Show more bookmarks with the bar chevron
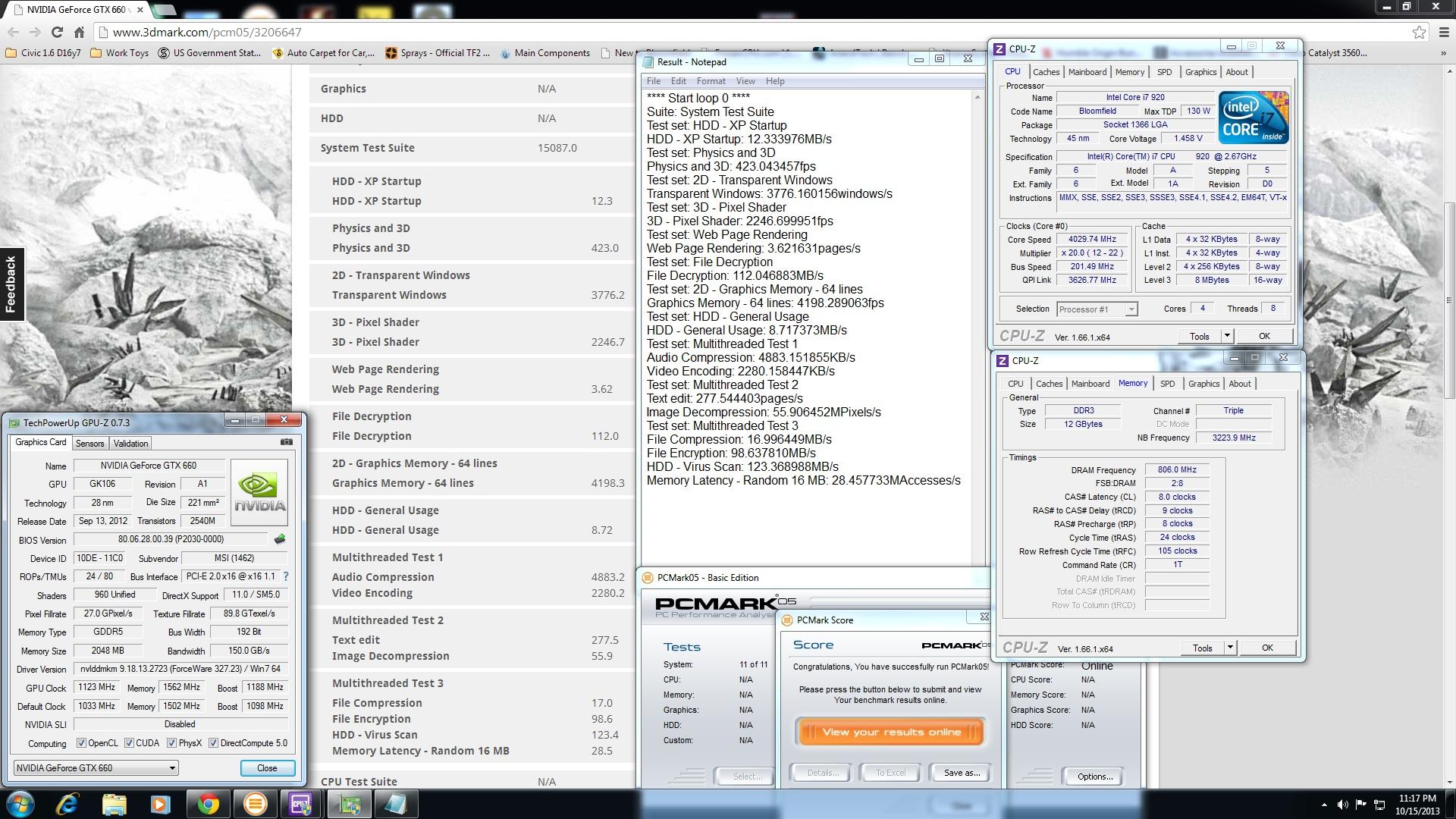 click(1443, 53)
